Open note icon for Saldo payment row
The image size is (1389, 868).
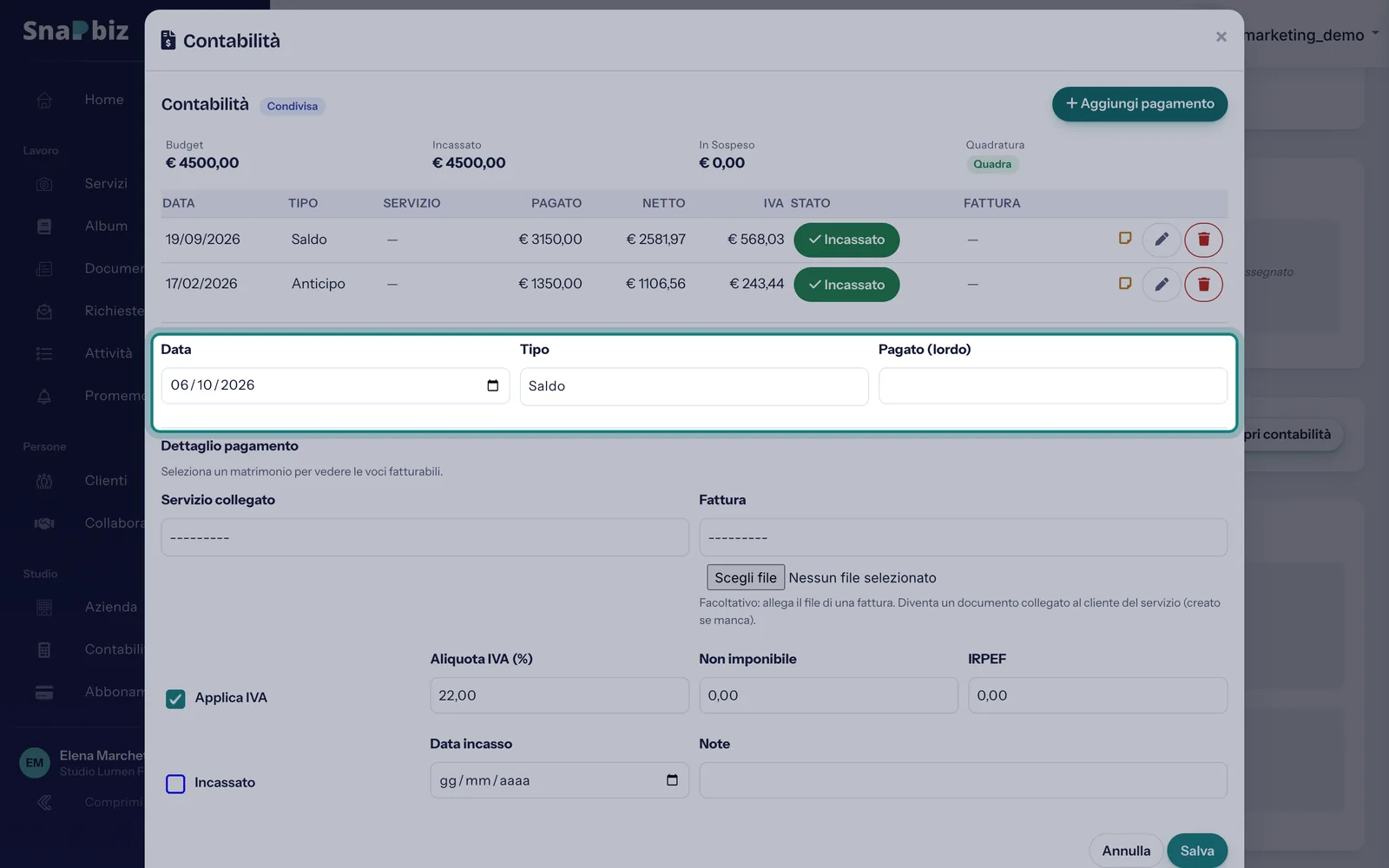1125,238
